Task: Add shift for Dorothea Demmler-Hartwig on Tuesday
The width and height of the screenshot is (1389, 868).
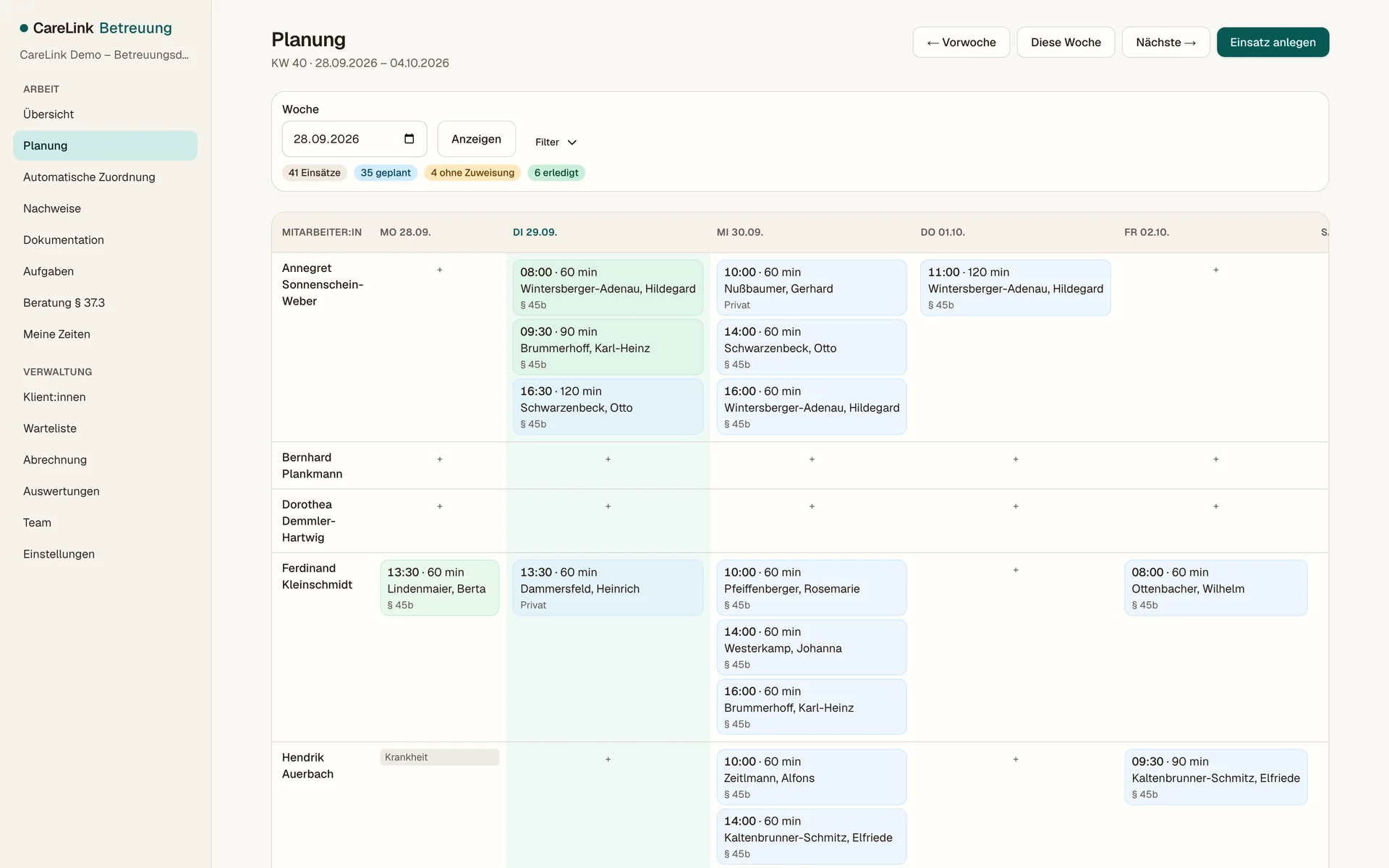Action: click(x=608, y=506)
